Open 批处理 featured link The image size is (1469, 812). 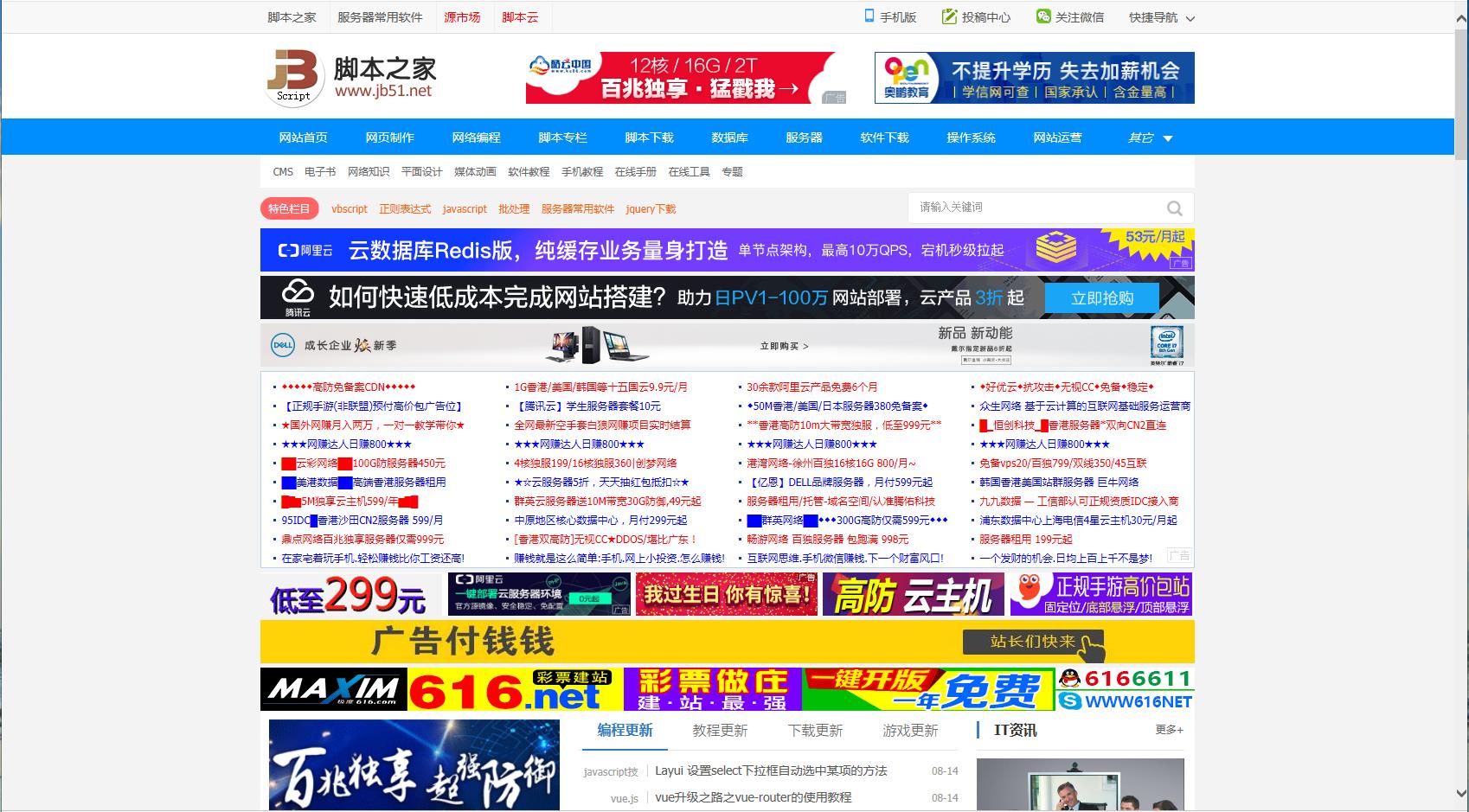coord(514,209)
